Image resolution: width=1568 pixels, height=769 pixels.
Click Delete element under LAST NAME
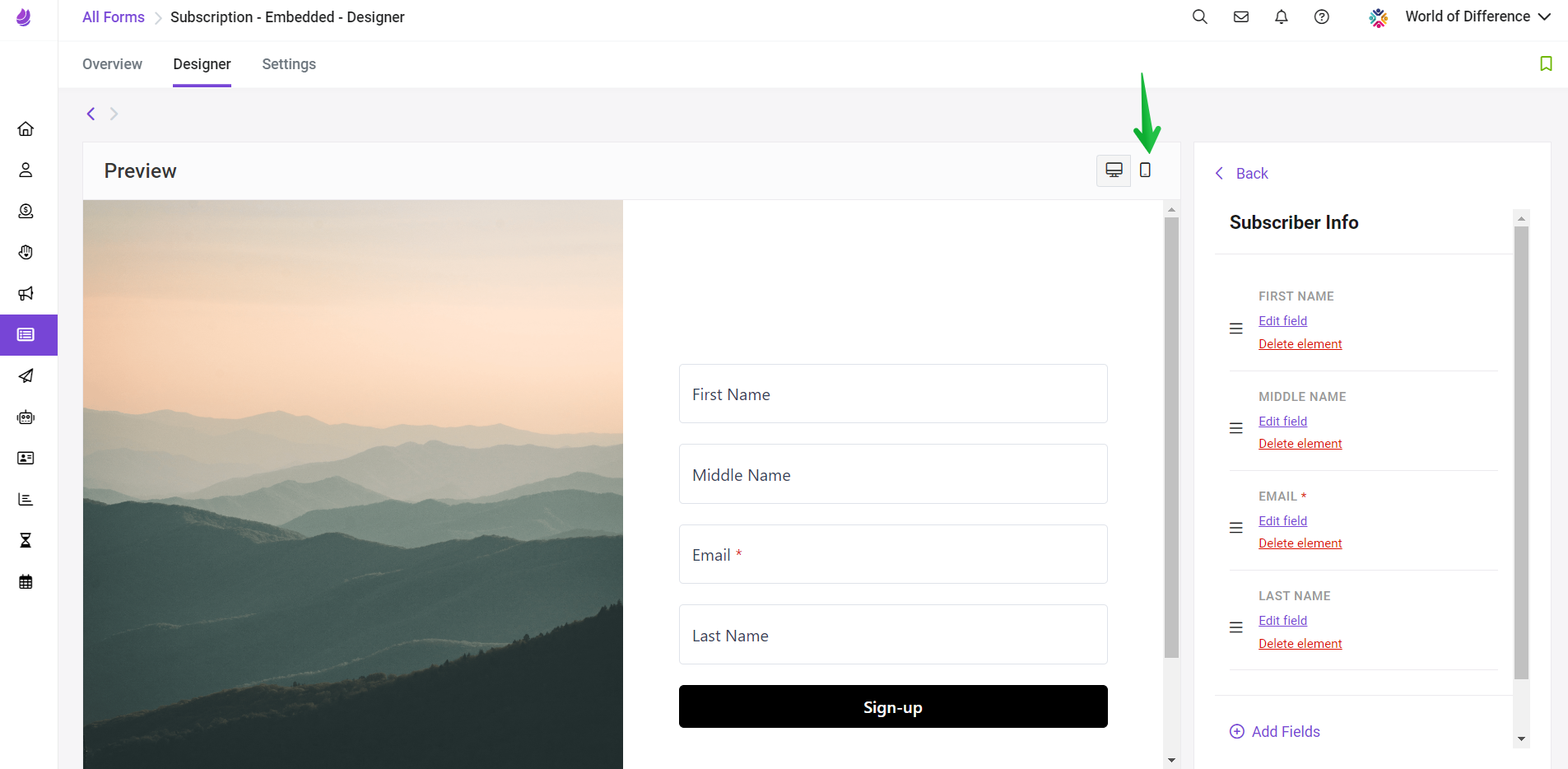(1300, 643)
